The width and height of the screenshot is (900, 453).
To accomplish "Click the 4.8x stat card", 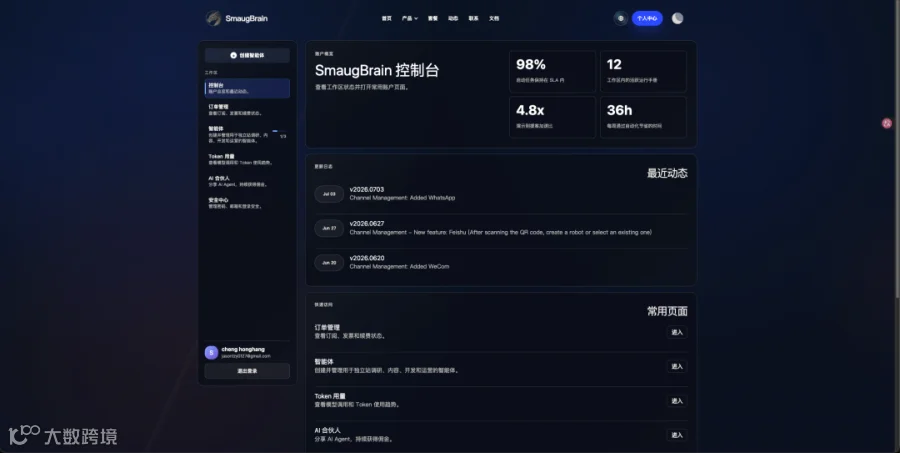I will (x=552, y=117).
